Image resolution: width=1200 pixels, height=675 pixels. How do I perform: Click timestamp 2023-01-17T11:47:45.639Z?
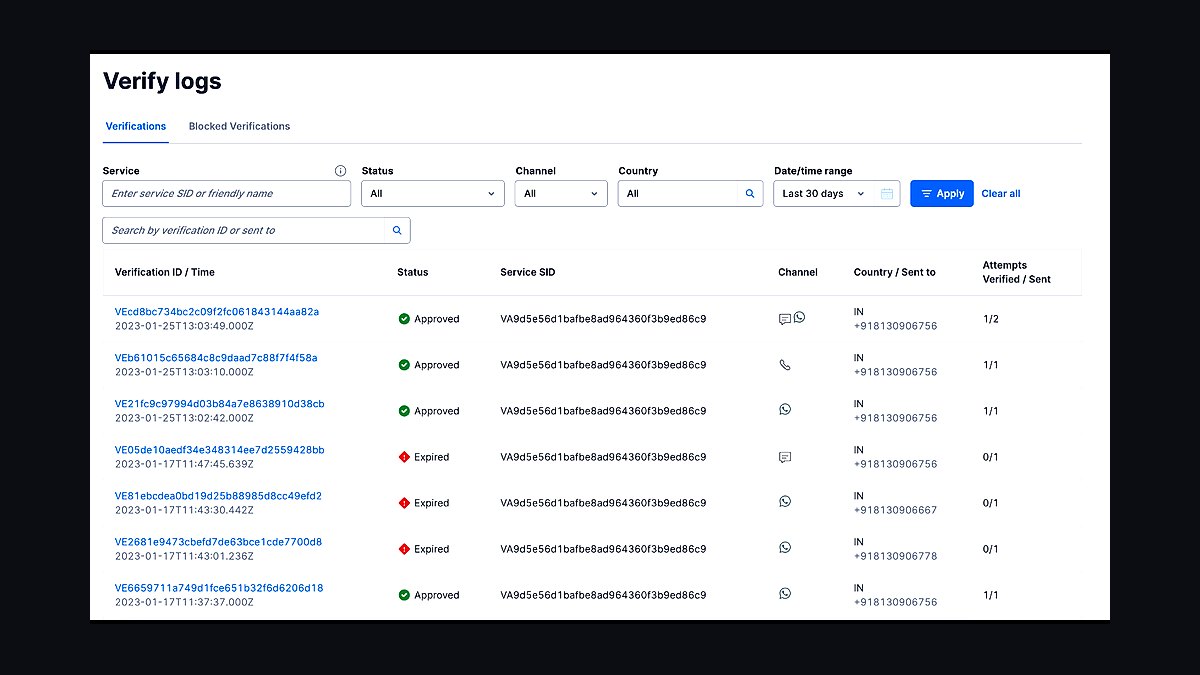coord(184,464)
